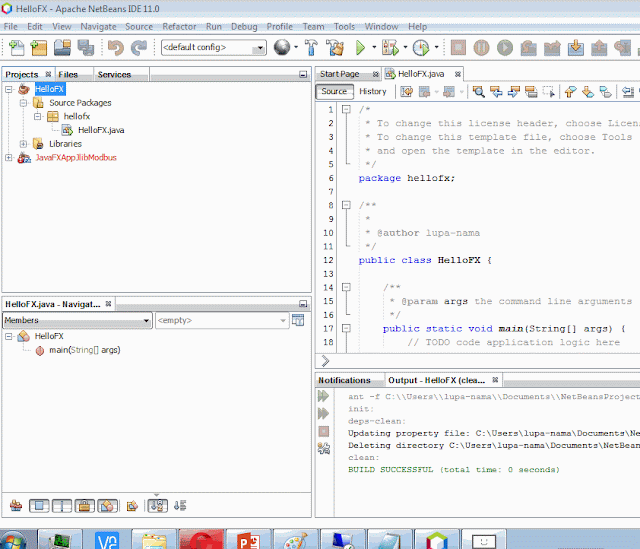Expand the JavaFXAppJlibModbus project node

click(9, 158)
